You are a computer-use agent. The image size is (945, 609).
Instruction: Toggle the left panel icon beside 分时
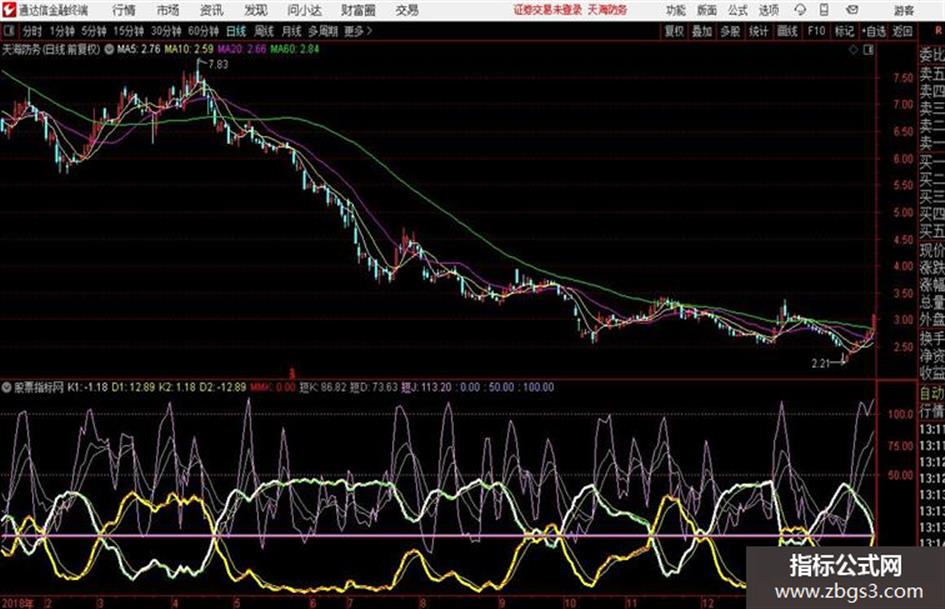[x=8, y=31]
